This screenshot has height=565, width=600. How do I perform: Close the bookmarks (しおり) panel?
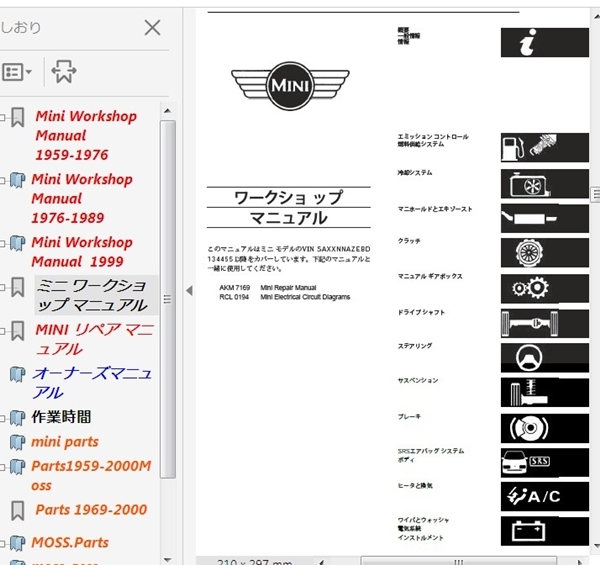click(x=152, y=28)
